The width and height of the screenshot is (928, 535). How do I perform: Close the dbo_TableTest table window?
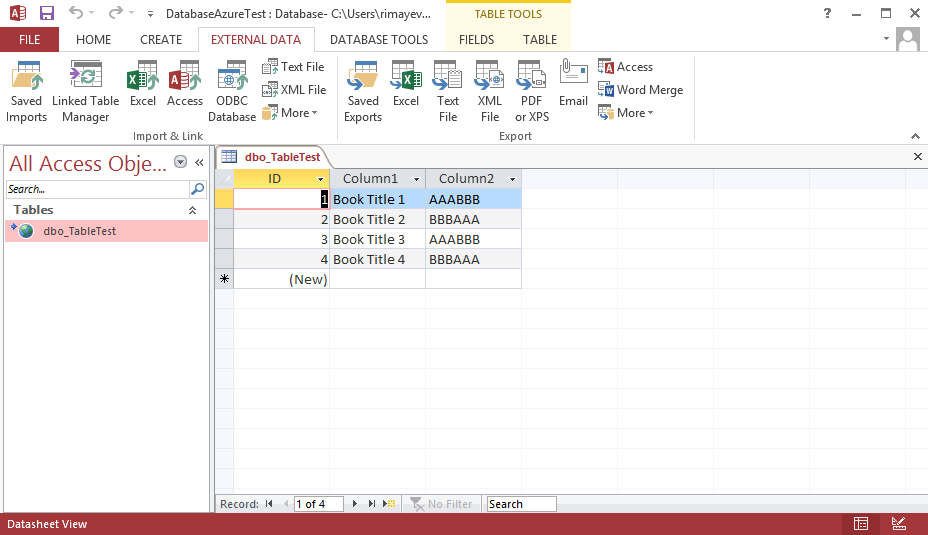917,156
